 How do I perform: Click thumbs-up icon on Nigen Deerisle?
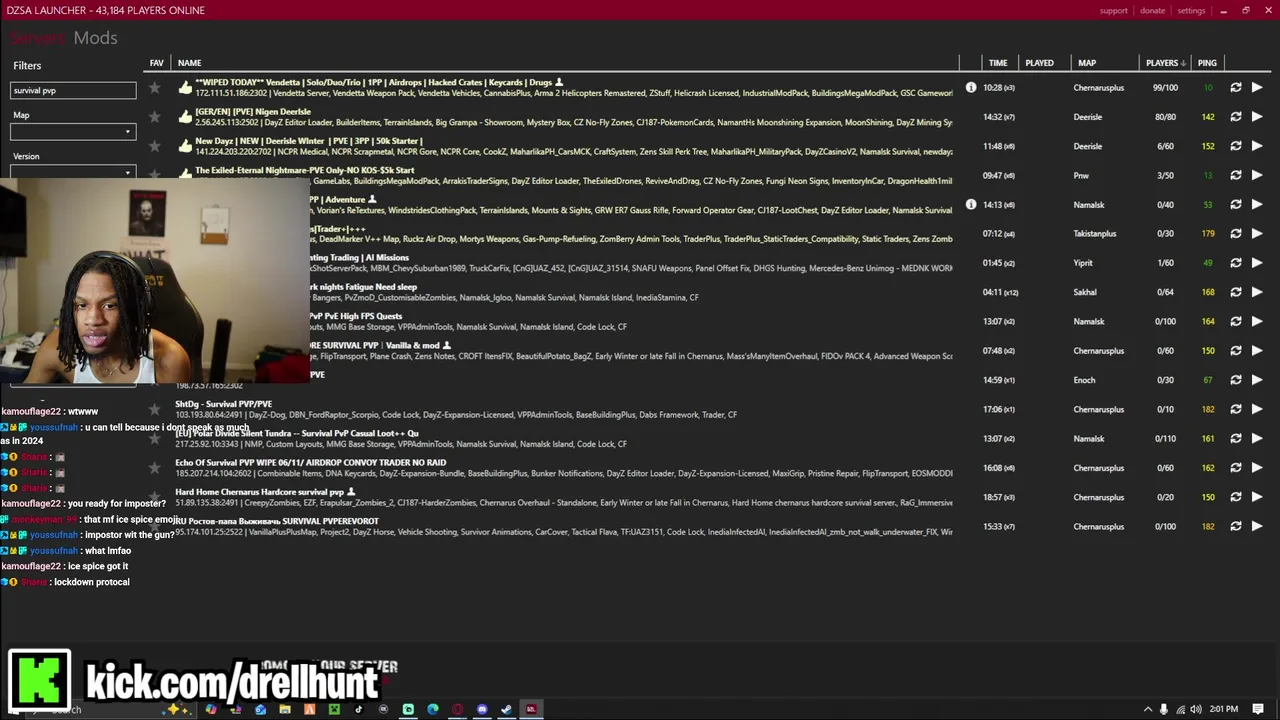(x=185, y=117)
